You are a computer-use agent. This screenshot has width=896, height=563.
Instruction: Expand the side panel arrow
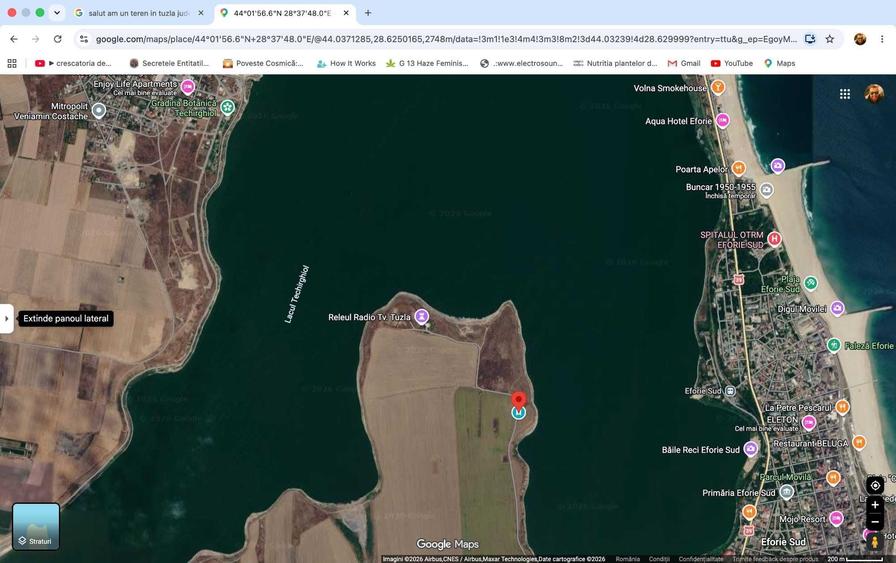click(x=6, y=318)
